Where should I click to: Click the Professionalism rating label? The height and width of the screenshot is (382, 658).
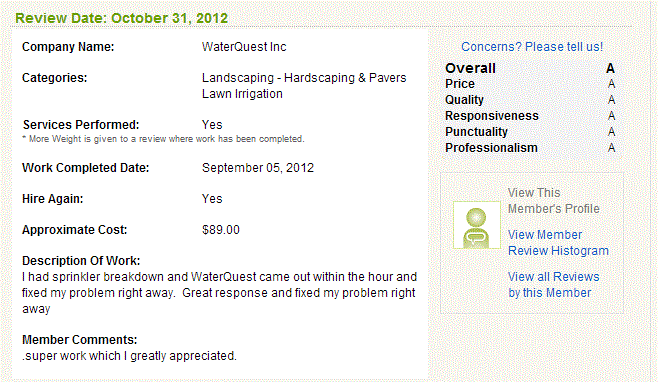[x=491, y=148]
